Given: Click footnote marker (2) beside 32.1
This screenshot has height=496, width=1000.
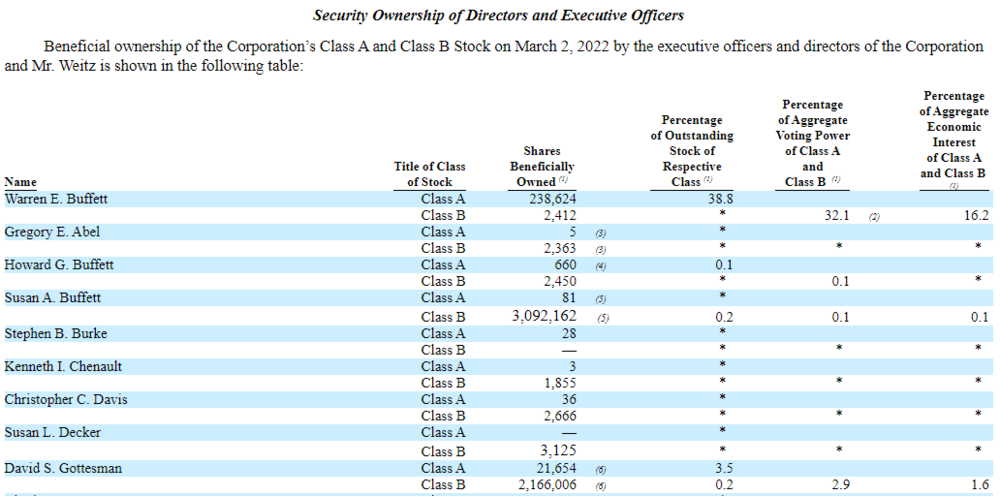Looking at the screenshot, I should tap(874, 217).
